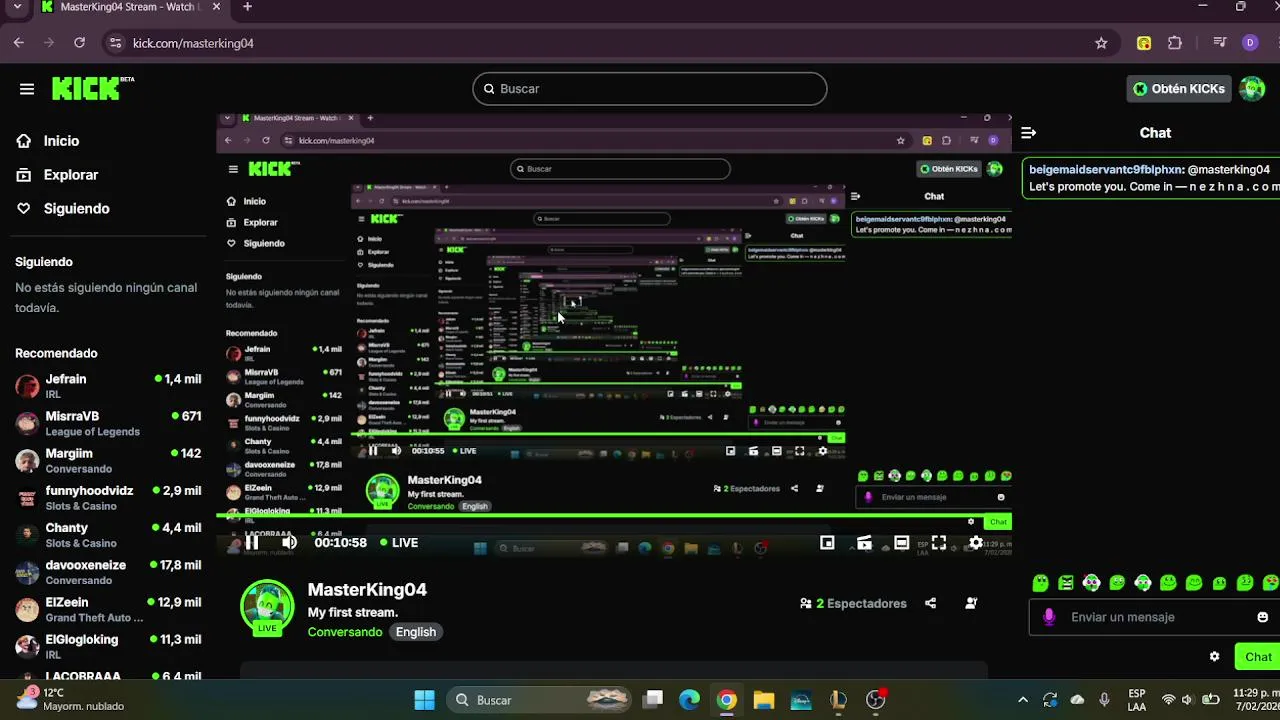Open the emoji picker in the chat input
Image resolution: width=1280 pixels, height=720 pixels.
1262,617
